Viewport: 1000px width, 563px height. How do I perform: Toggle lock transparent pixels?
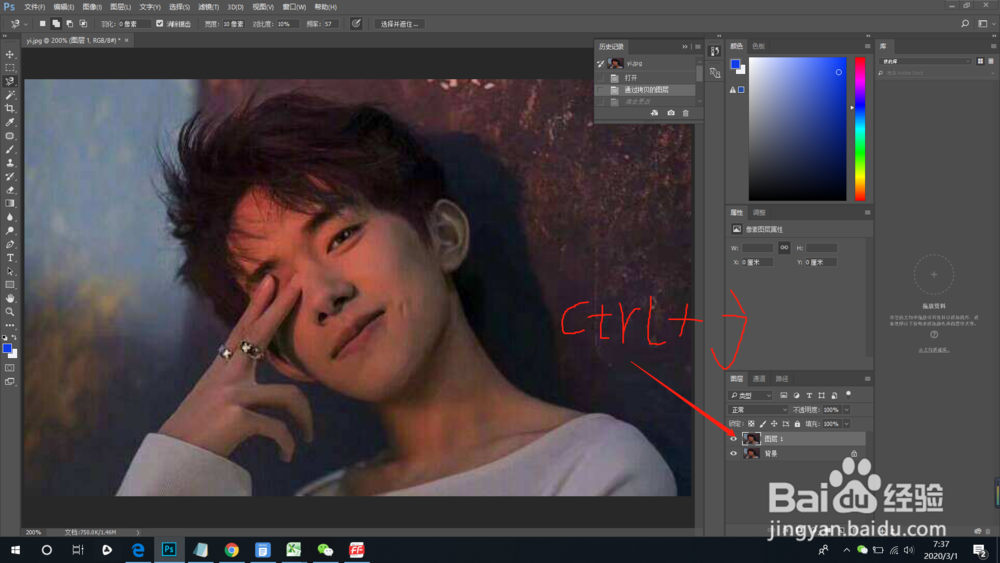751,423
